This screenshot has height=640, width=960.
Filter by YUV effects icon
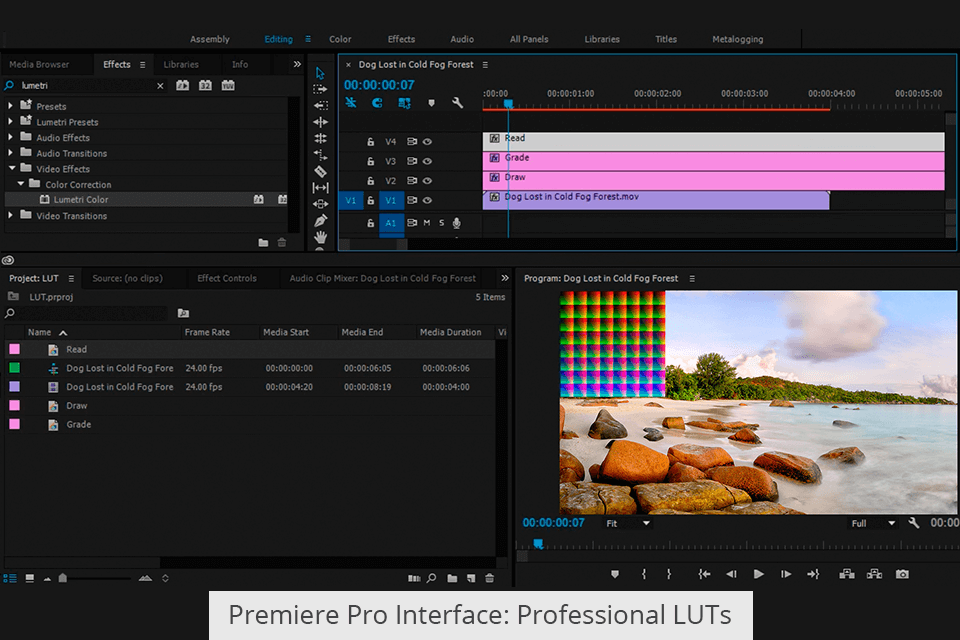[x=228, y=86]
